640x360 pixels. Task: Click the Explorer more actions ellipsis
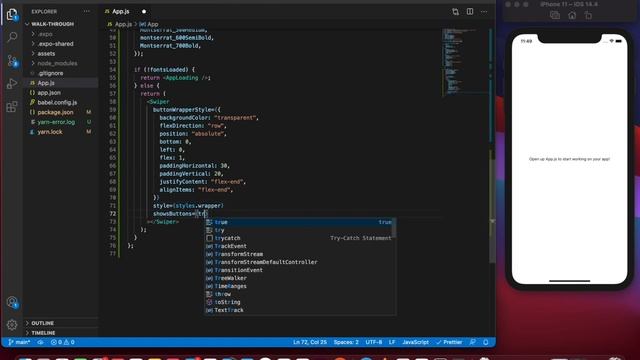pos(86,11)
